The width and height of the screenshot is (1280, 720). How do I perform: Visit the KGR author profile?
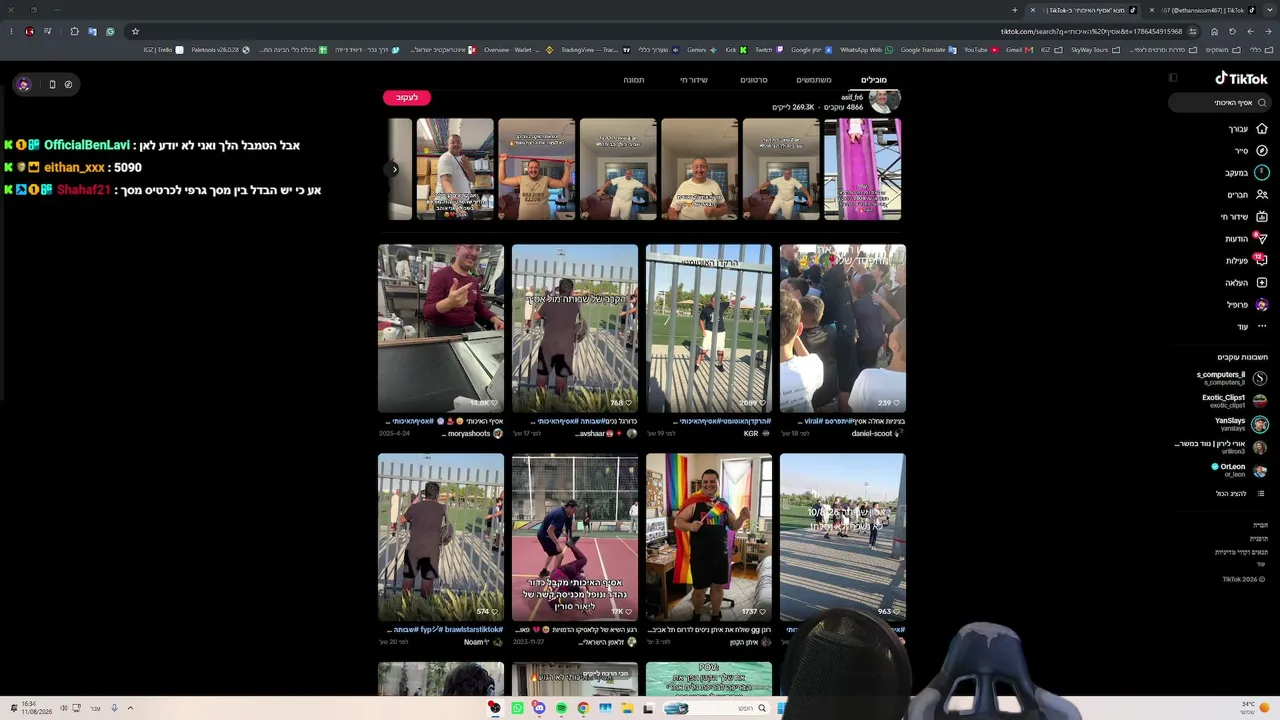[758, 434]
